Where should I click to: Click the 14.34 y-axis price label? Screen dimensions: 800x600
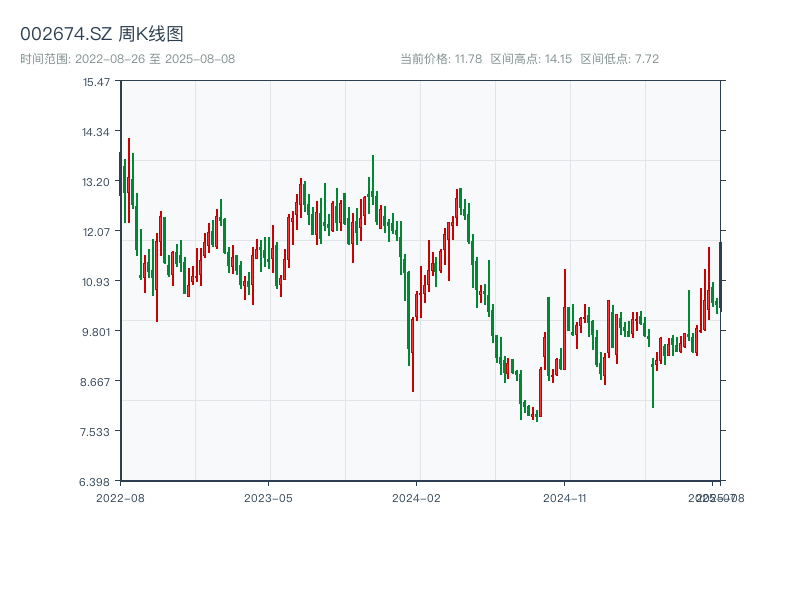point(96,131)
